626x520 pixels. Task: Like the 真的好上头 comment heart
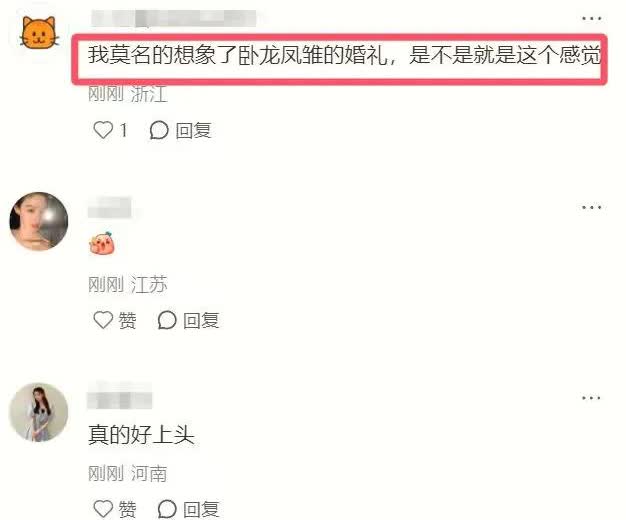pos(103,509)
